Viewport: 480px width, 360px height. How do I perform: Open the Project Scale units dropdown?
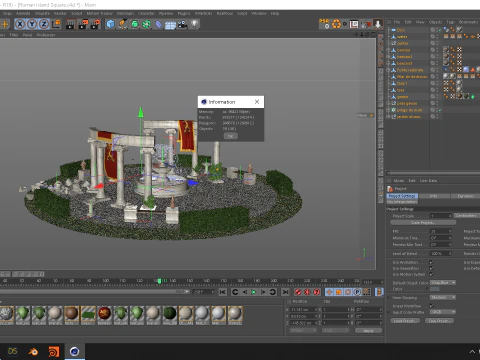click(466, 216)
